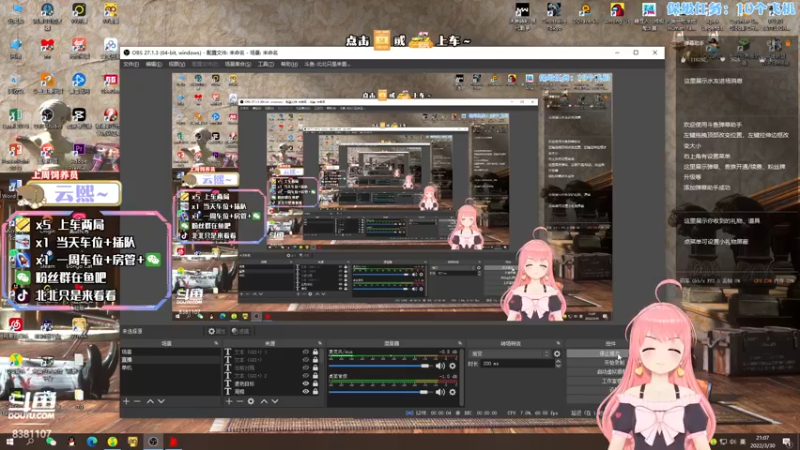The height and width of the screenshot is (450, 800).
Task: Move source down with the sources panel down arrow
Action: (275, 402)
